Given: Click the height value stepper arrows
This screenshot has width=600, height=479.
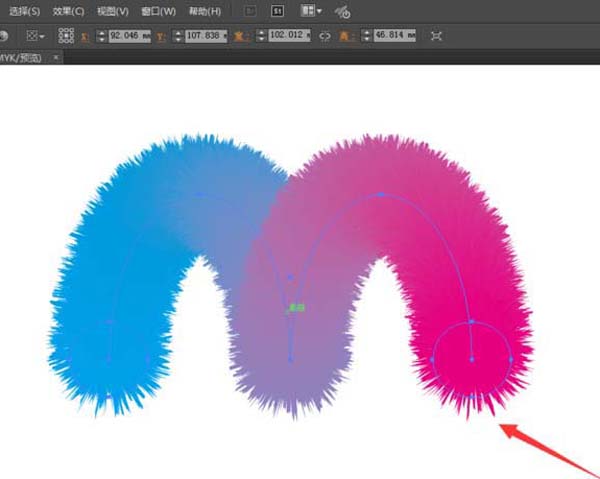Looking at the screenshot, I should tap(367, 36).
